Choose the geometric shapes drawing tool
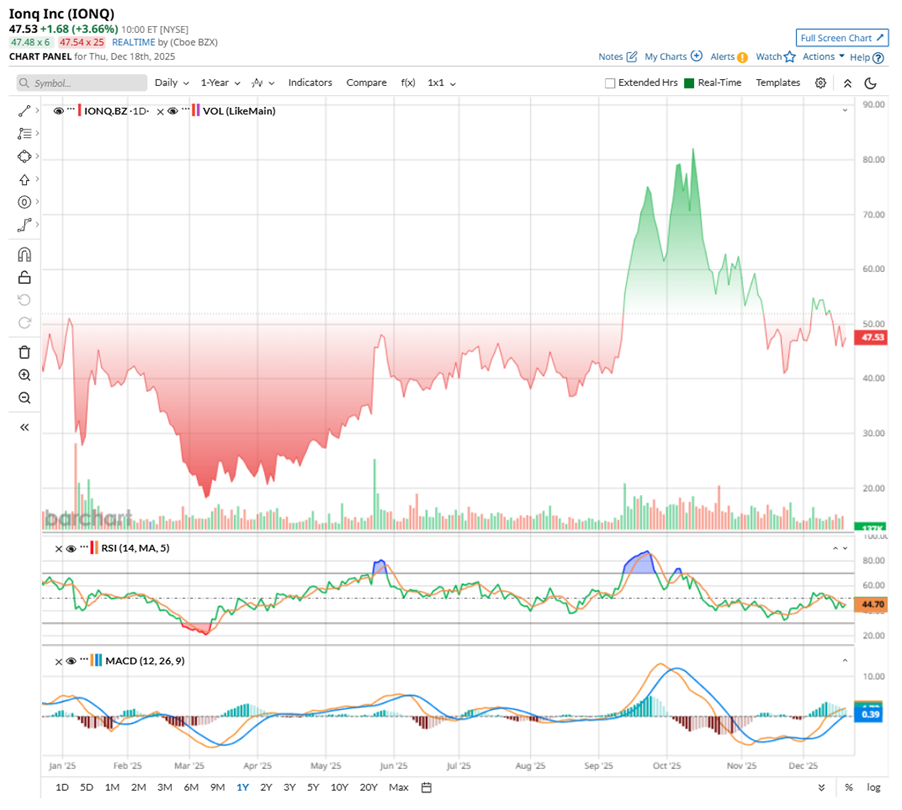Image resolution: width=902 pixels, height=810 pixels. click(24, 156)
